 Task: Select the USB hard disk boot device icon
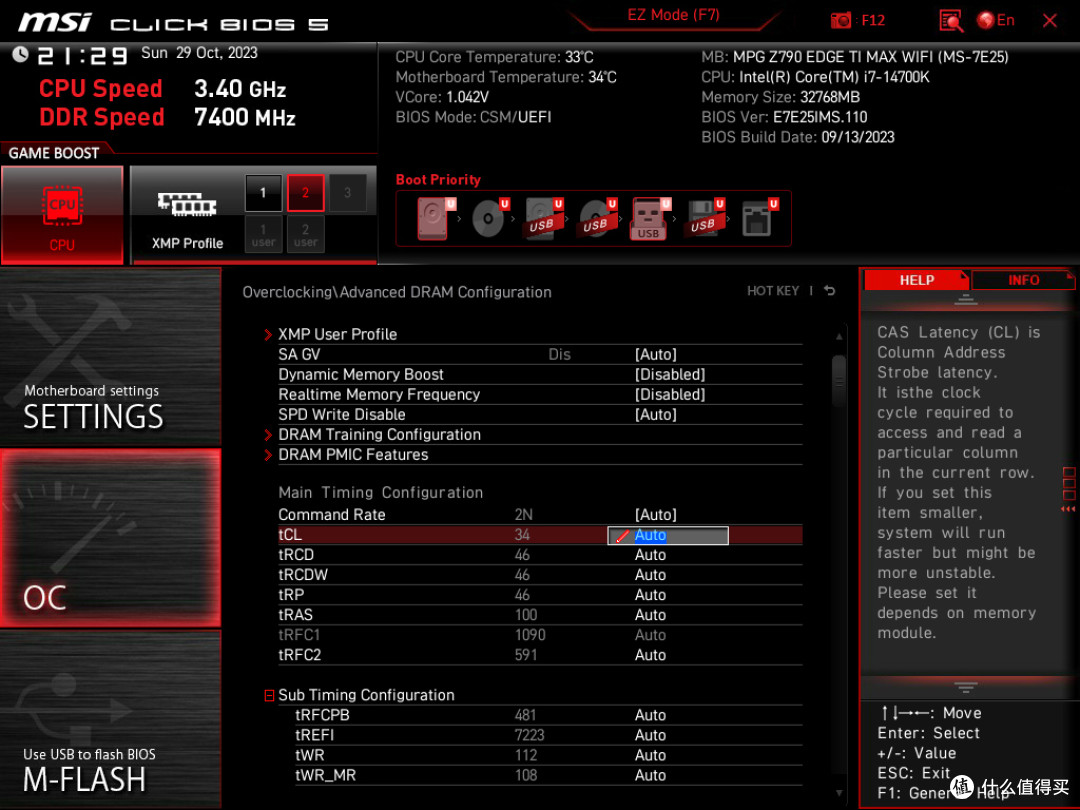(x=544, y=218)
